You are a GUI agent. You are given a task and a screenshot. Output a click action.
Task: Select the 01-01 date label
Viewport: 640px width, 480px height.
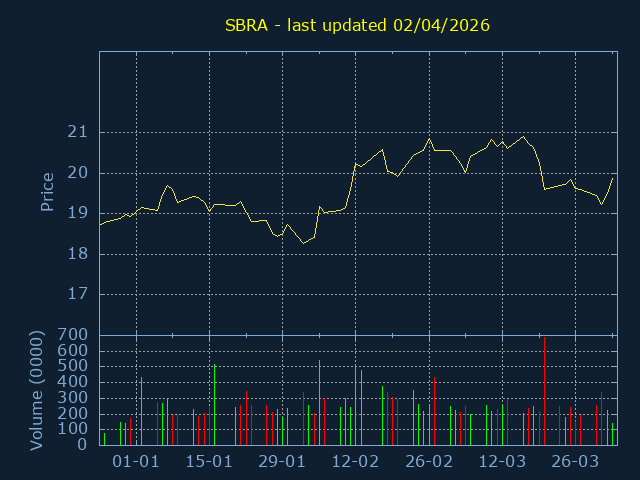[136, 462]
